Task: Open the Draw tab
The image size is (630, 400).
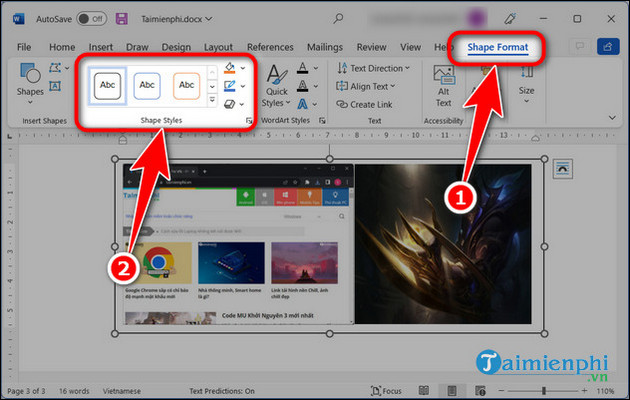Action: click(x=137, y=47)
